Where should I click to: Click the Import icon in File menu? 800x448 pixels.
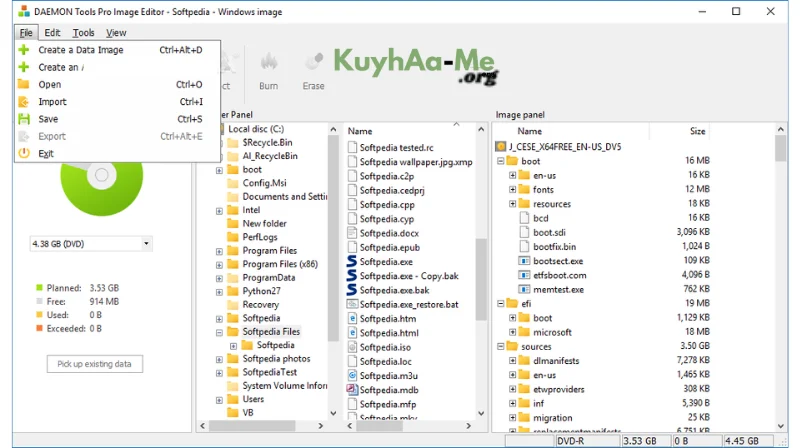[23, 102]
